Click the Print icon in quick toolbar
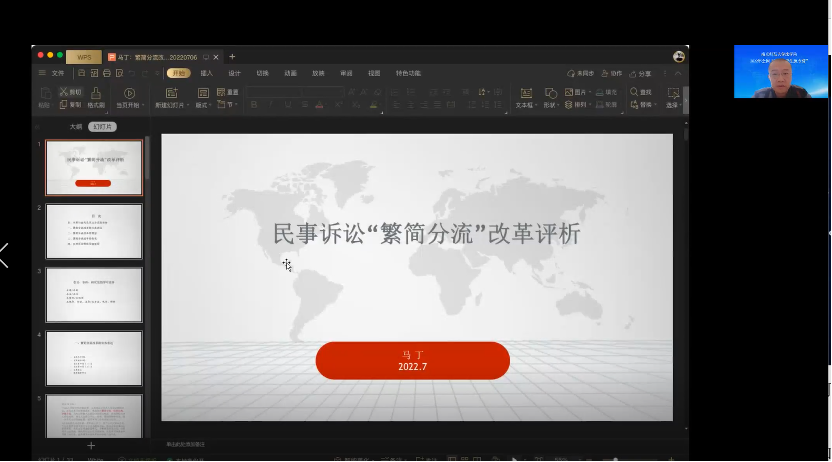Screen dimensions: 832x462 [106, 73]
